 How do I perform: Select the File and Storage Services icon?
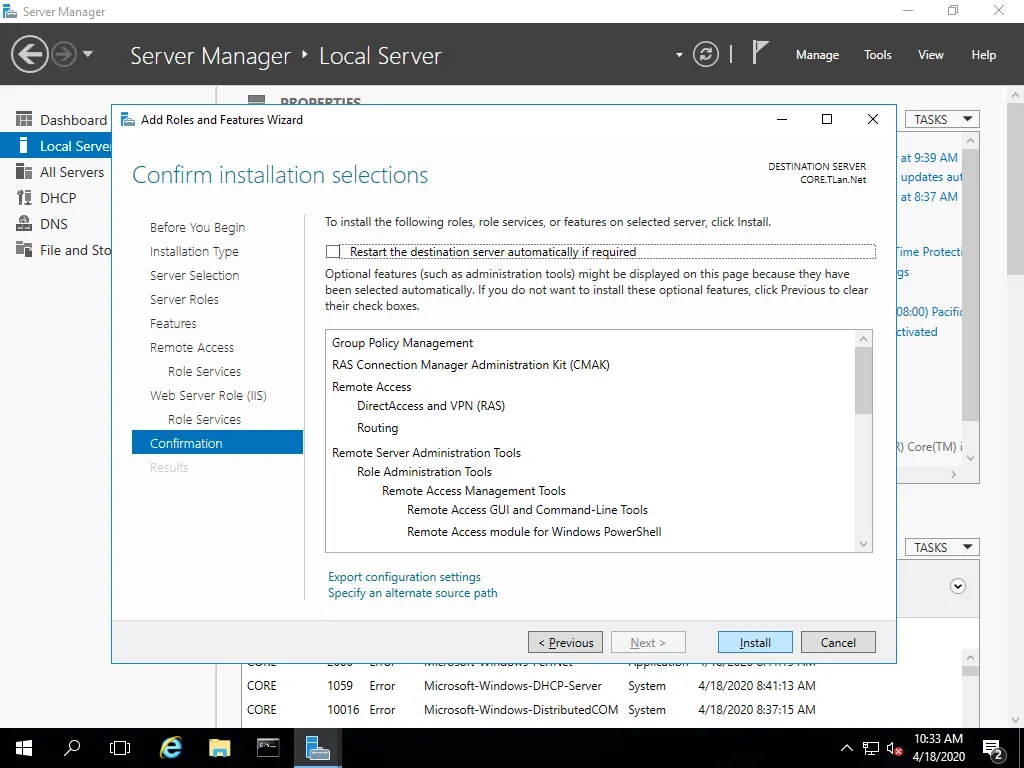click(x=24, y=249)
